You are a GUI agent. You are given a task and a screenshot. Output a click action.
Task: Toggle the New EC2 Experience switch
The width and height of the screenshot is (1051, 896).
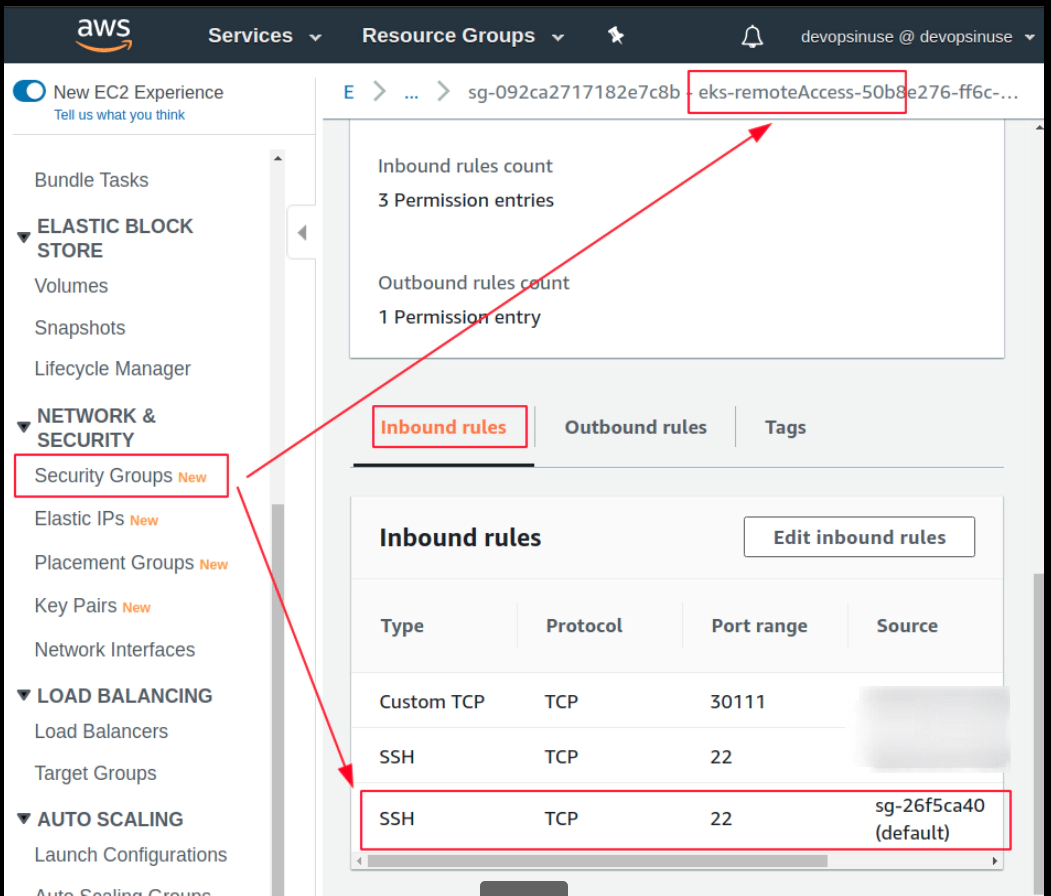tap(29, 91)
